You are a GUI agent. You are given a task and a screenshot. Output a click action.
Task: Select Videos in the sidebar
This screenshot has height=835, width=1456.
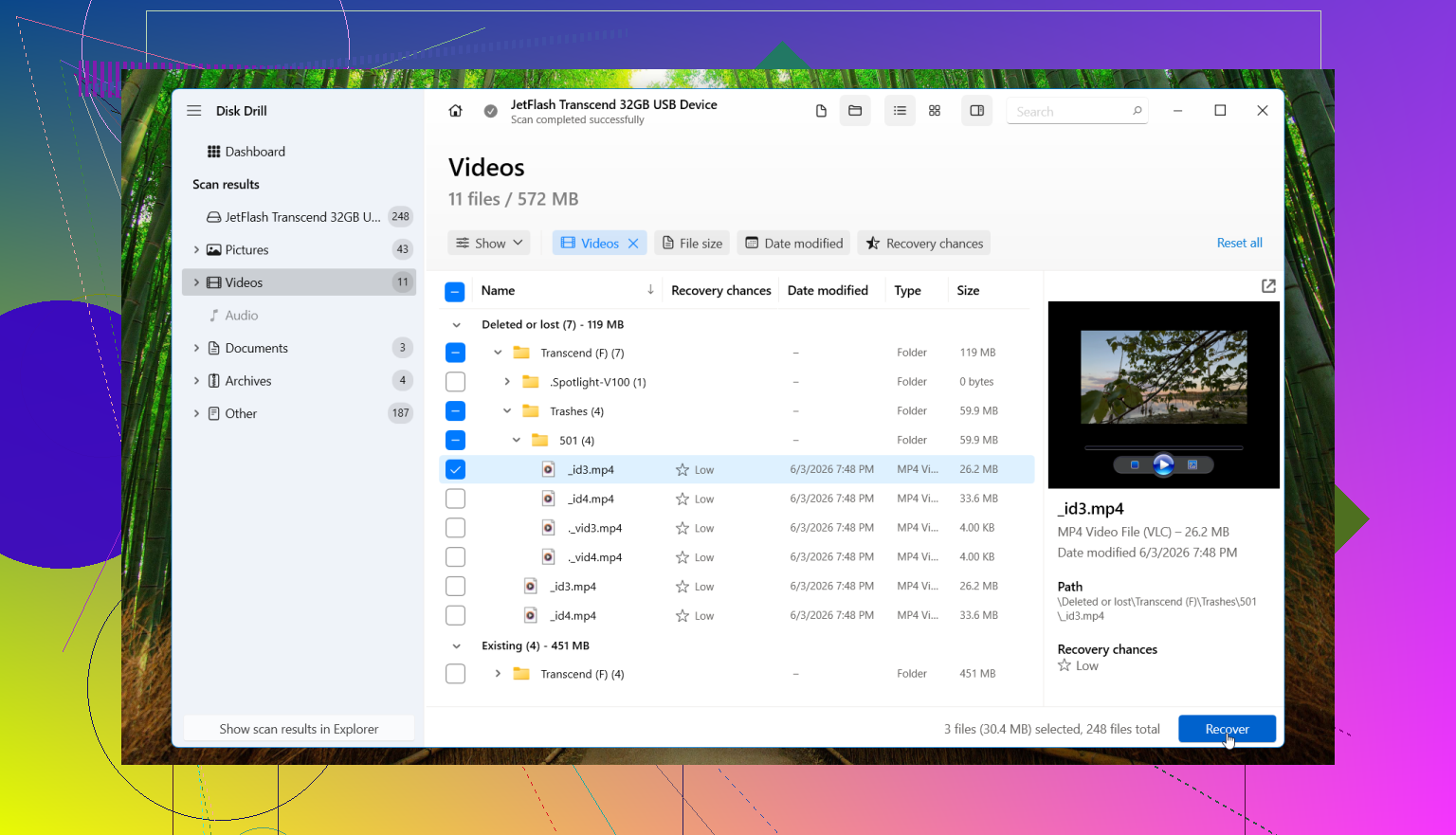coord(299,282)
